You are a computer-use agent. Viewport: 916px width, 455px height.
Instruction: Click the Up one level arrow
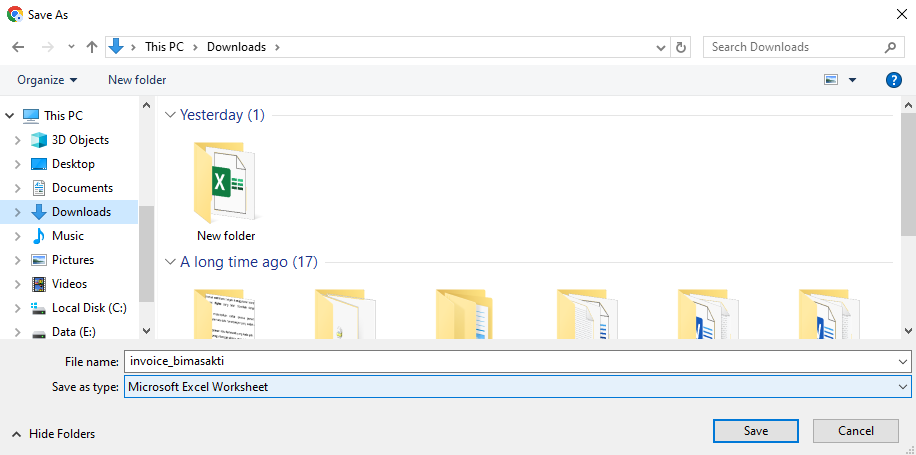[x=92, y=47]
